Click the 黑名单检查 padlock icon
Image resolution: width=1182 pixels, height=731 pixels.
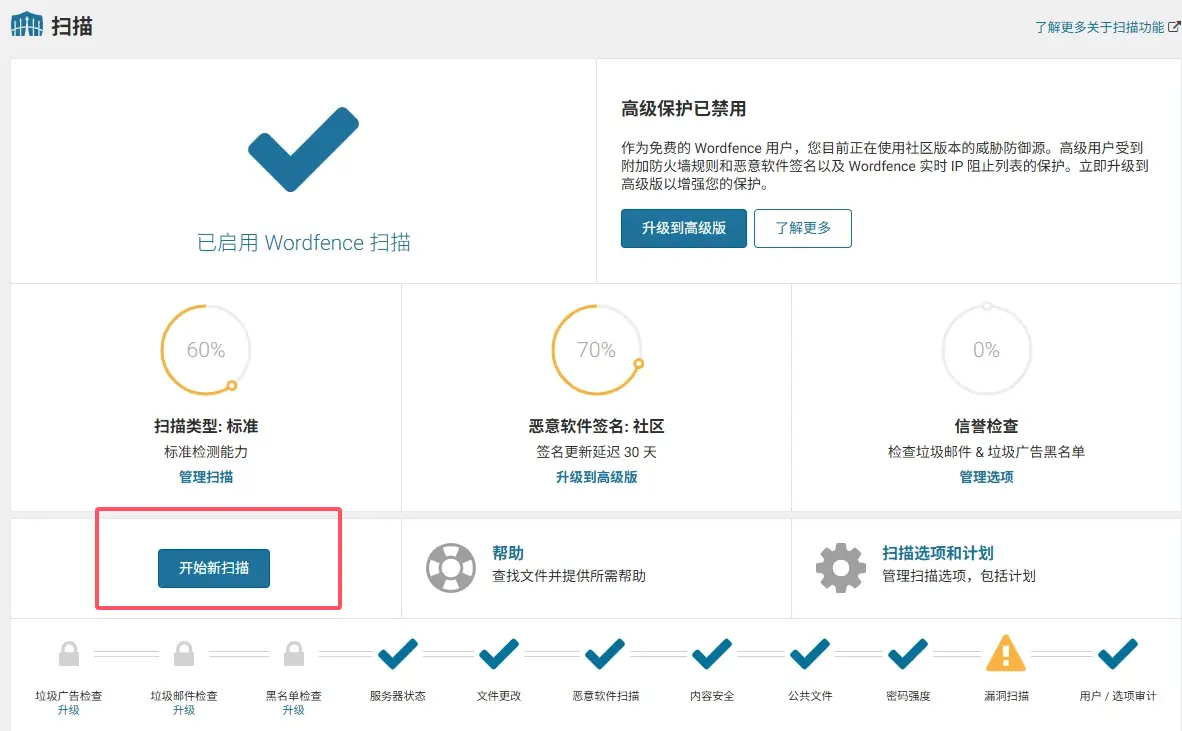click(x=294, y=653)
